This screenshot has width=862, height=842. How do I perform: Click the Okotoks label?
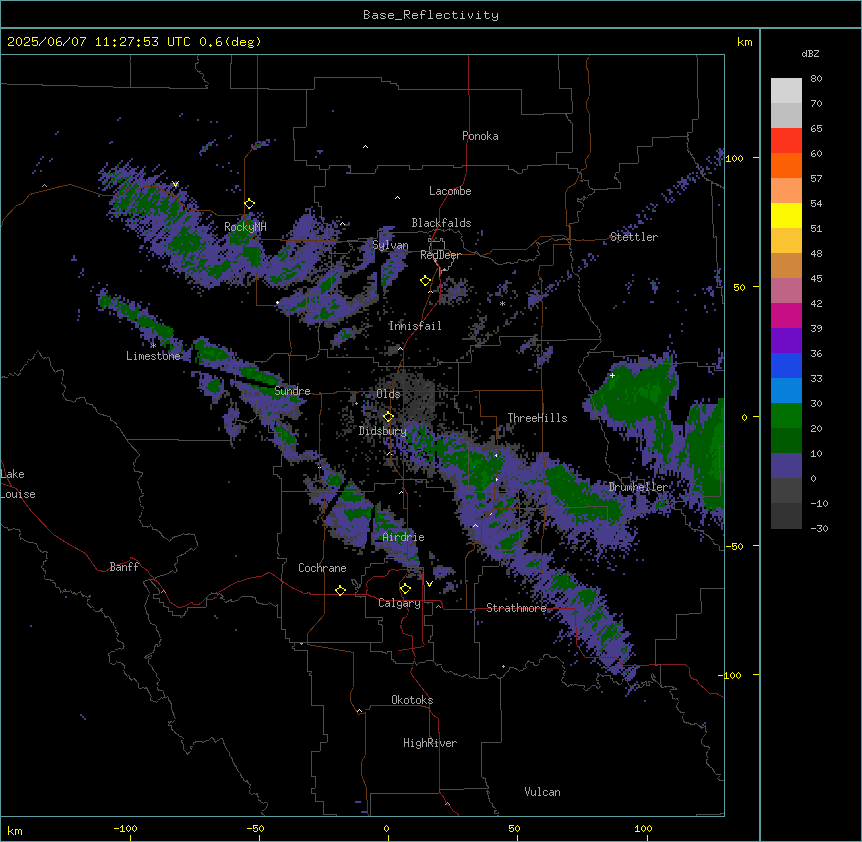[412, 700]
